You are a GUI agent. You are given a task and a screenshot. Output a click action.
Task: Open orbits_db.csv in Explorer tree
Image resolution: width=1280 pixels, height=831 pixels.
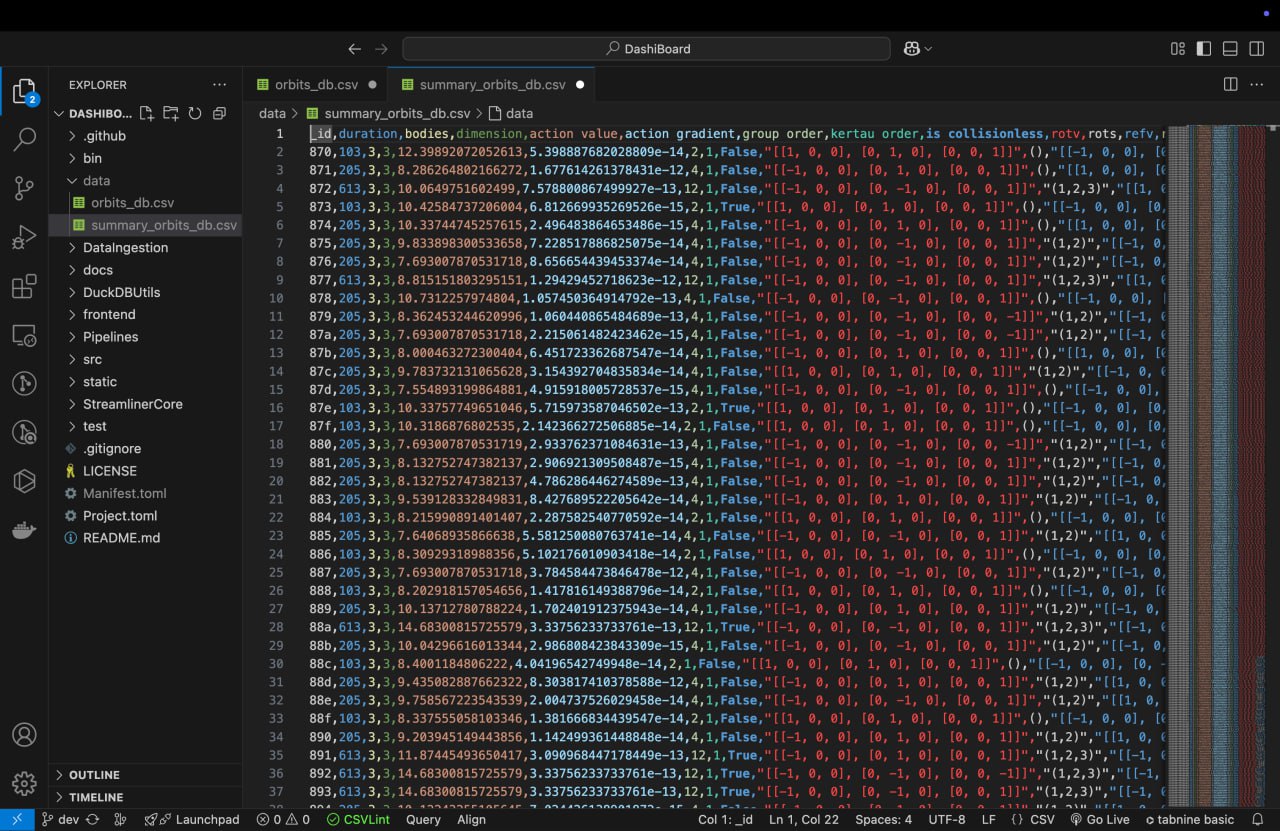[132, 203]
